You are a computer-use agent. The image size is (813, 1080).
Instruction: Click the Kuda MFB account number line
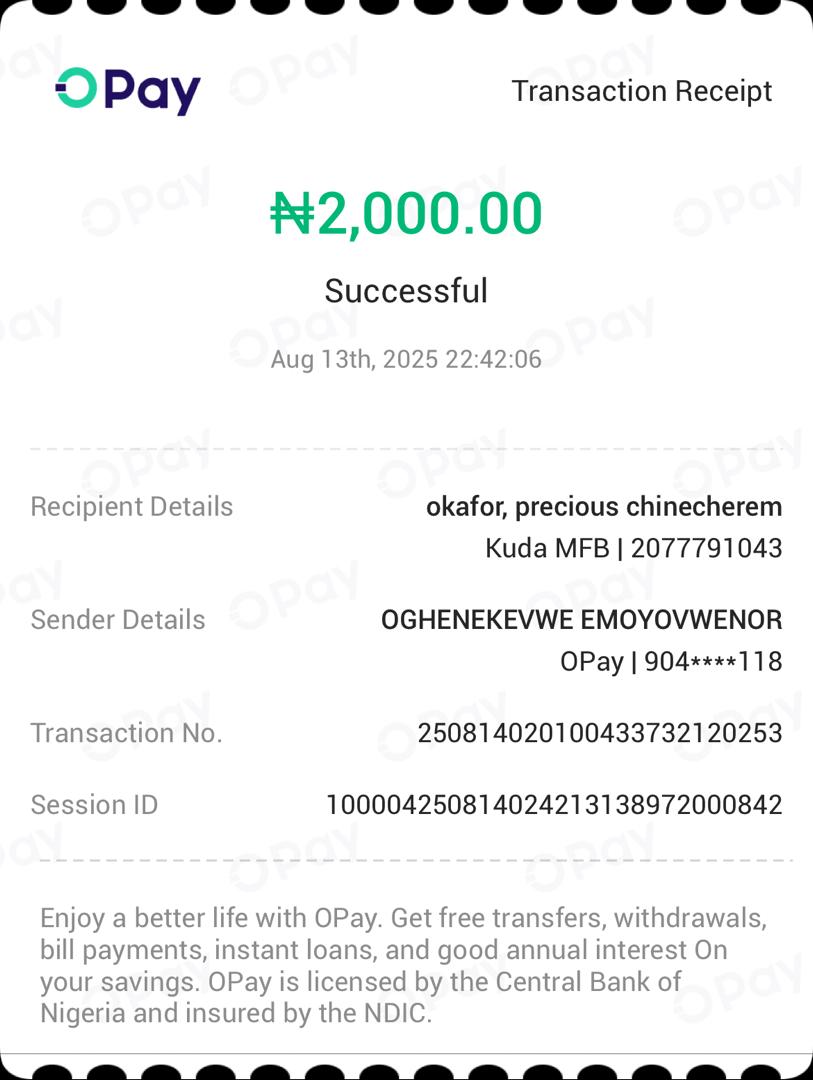pyautogui.click(x=633, y=548)
